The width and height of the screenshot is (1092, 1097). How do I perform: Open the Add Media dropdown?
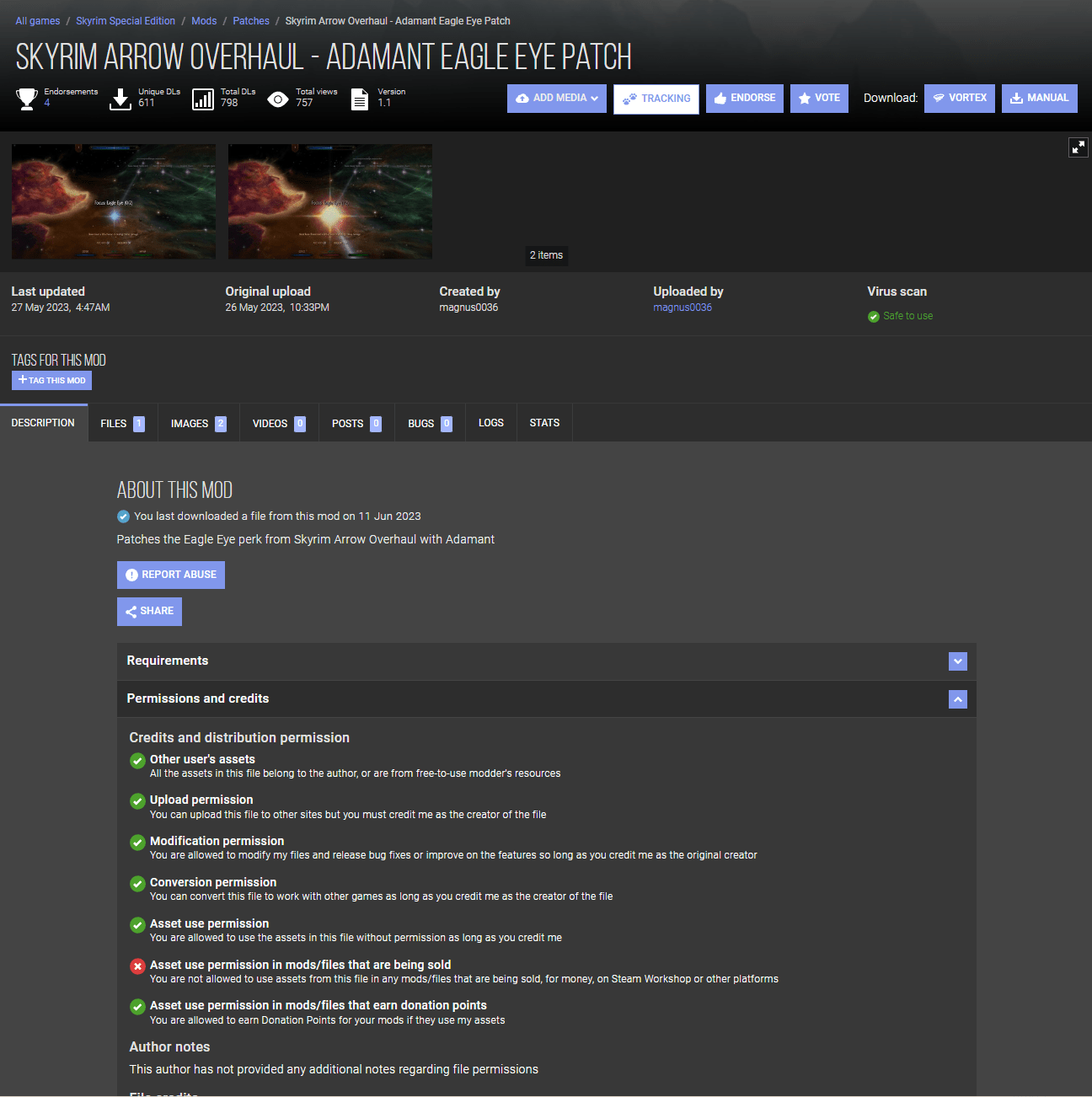pos(556,99)
